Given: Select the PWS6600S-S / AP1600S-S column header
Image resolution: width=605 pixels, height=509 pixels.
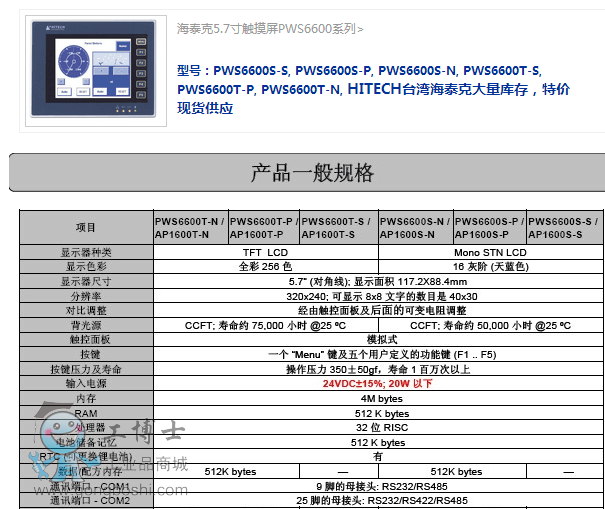Looking at the screenshot, I should pos(564,228).
